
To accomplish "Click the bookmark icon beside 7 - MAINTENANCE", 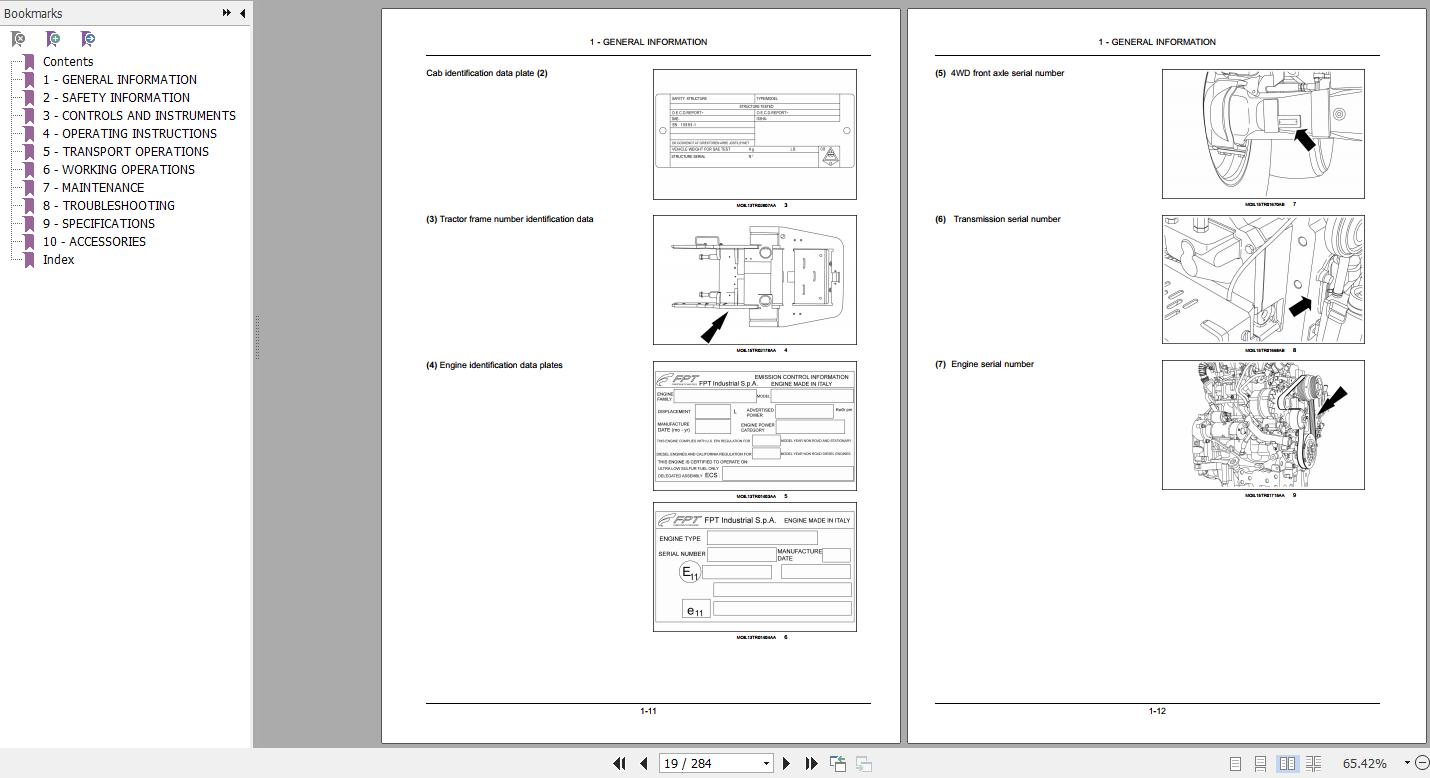I will tap(29, 187).
